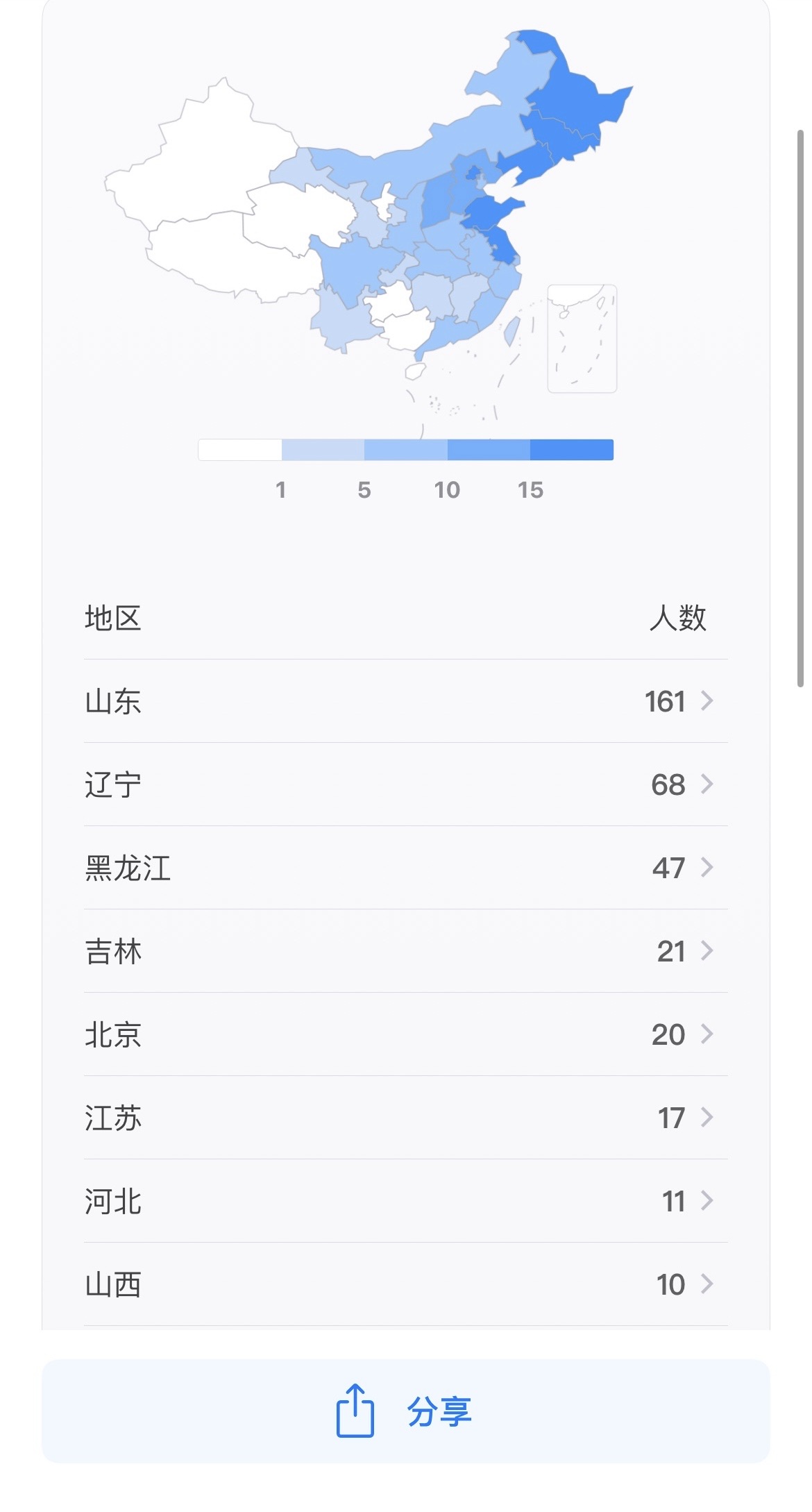
Task: Open the 山西 row arrow
Action: coord(707,1284)
